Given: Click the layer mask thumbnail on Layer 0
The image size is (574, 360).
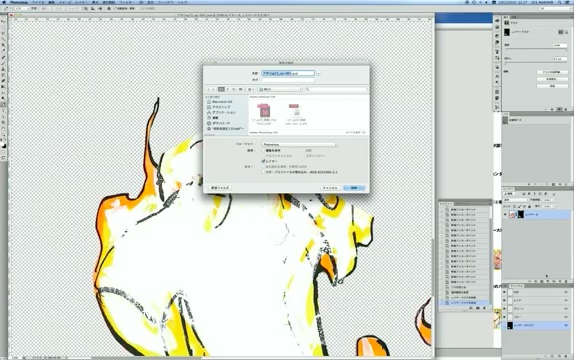Looking at the screenshot, I should (x=521, y=214).
